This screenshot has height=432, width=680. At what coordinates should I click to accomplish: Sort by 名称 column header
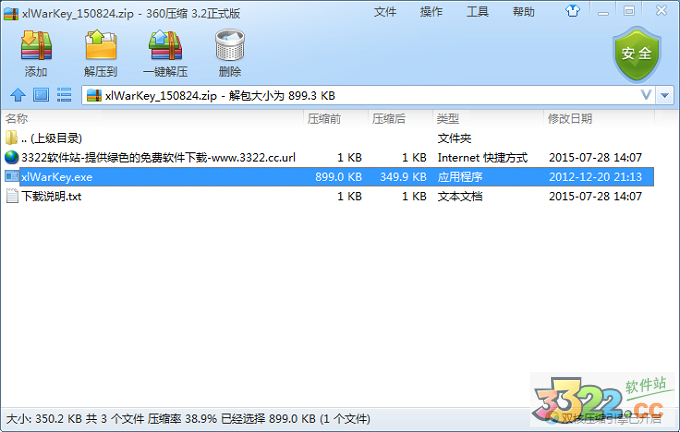tap(16, 118)
